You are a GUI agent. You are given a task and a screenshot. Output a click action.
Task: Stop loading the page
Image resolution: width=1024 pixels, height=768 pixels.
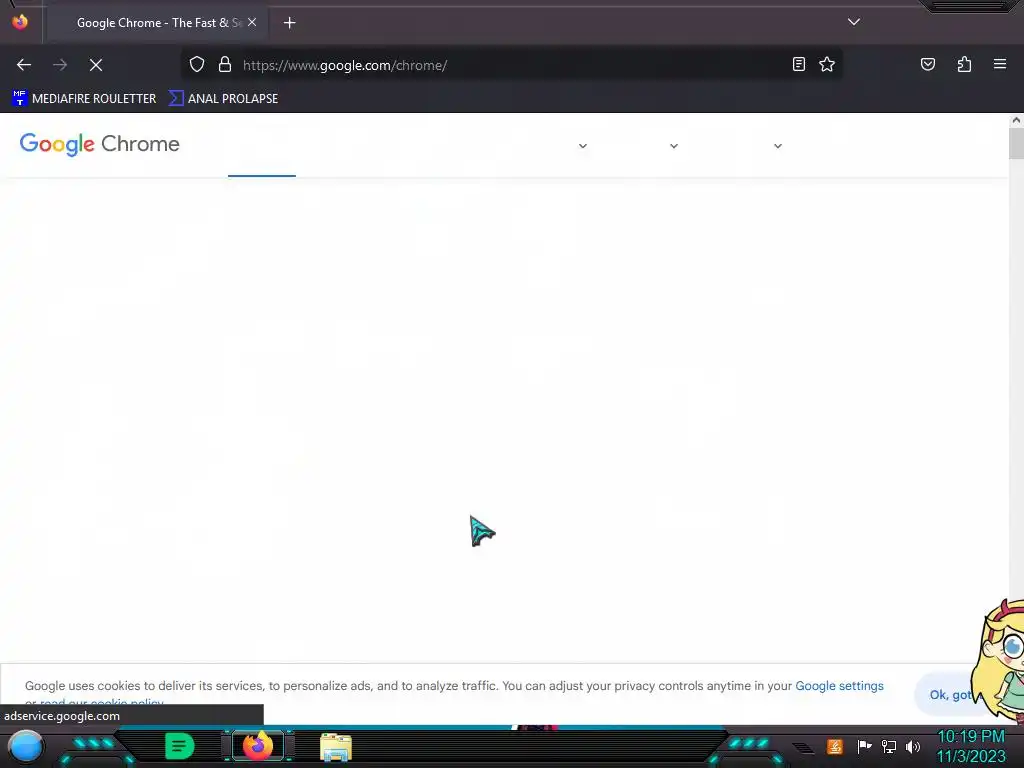point(96,65)
